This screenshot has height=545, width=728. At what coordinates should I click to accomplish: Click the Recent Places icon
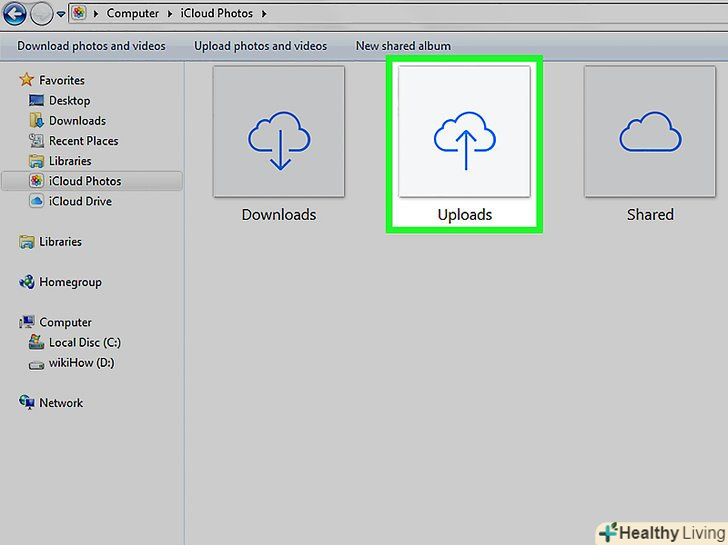(36, 140)
